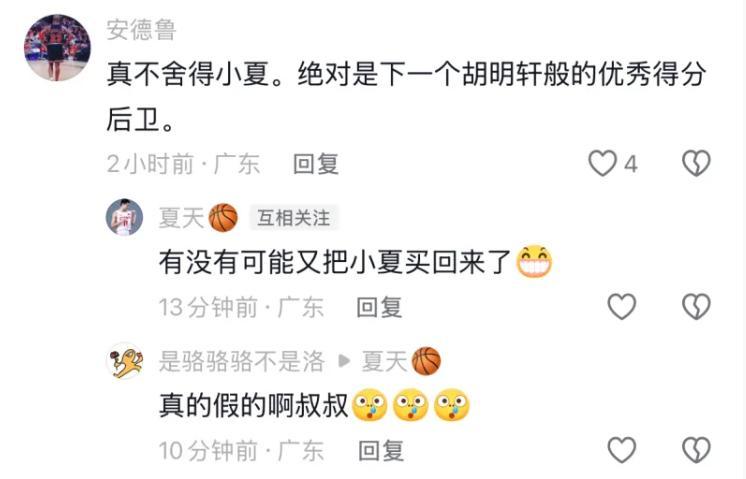Tap broken heart on 夏天's reply

point(696,306)
